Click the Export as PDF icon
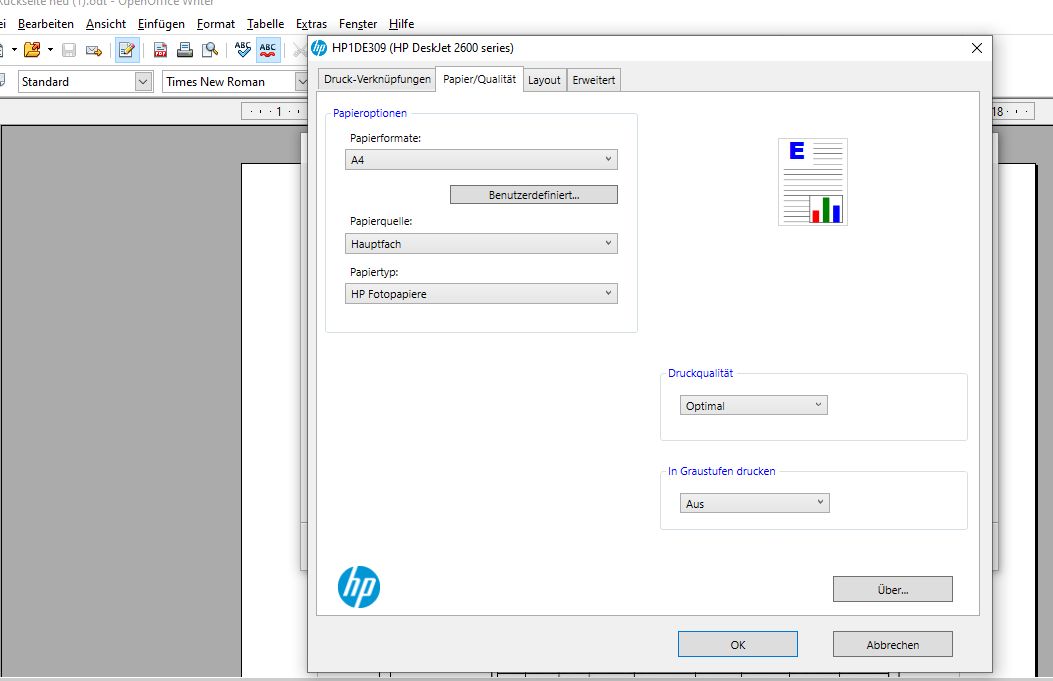 point(160,50)
